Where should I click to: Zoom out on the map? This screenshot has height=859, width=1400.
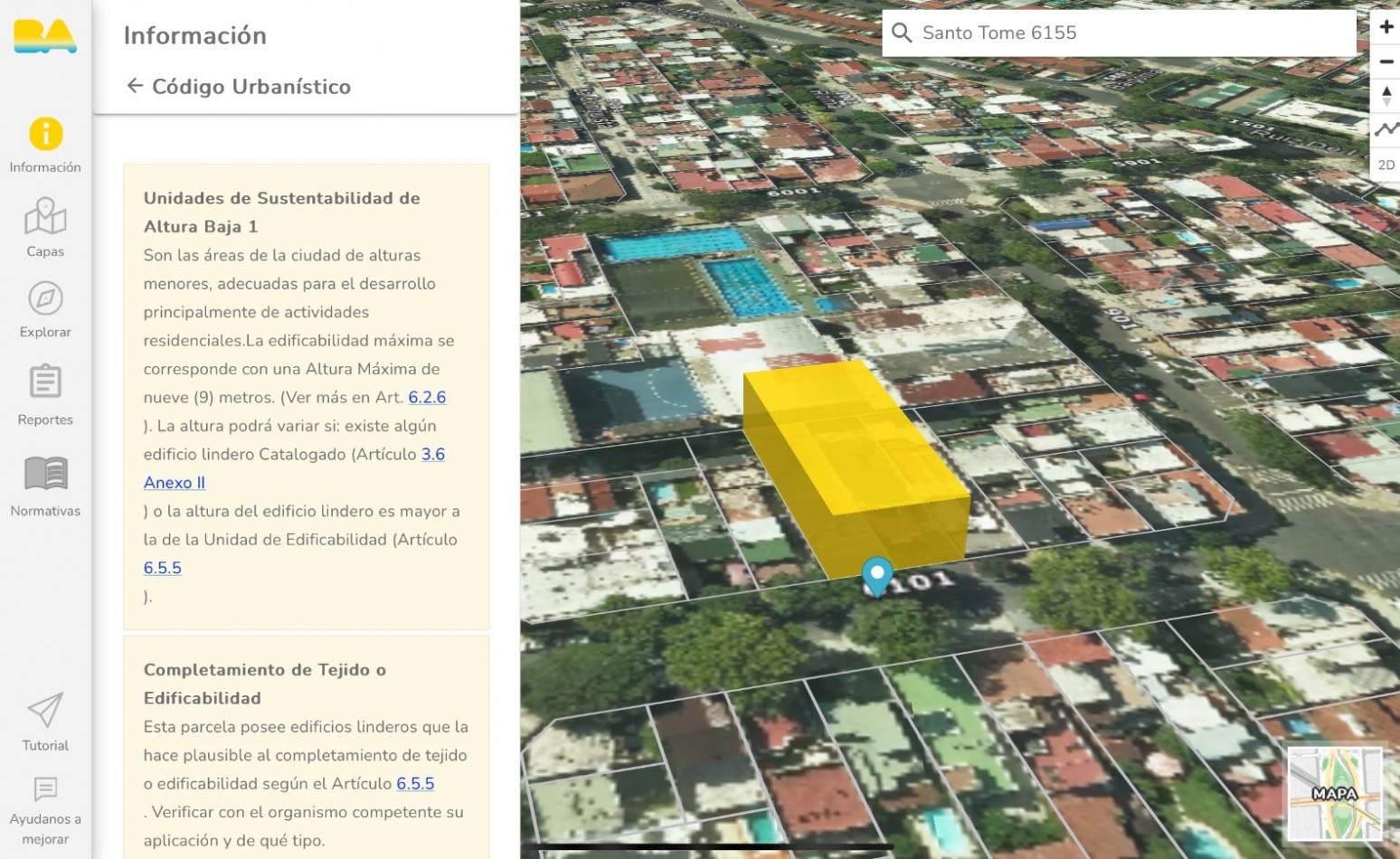coord(1386,61)
